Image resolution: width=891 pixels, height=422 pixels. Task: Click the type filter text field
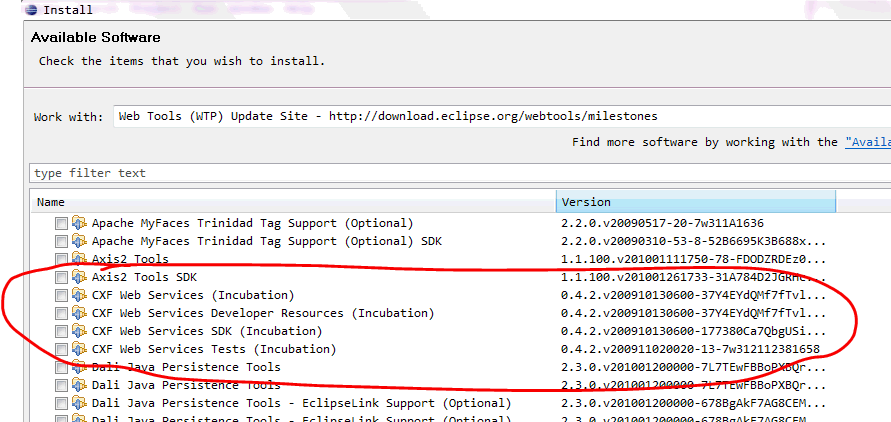460,173
